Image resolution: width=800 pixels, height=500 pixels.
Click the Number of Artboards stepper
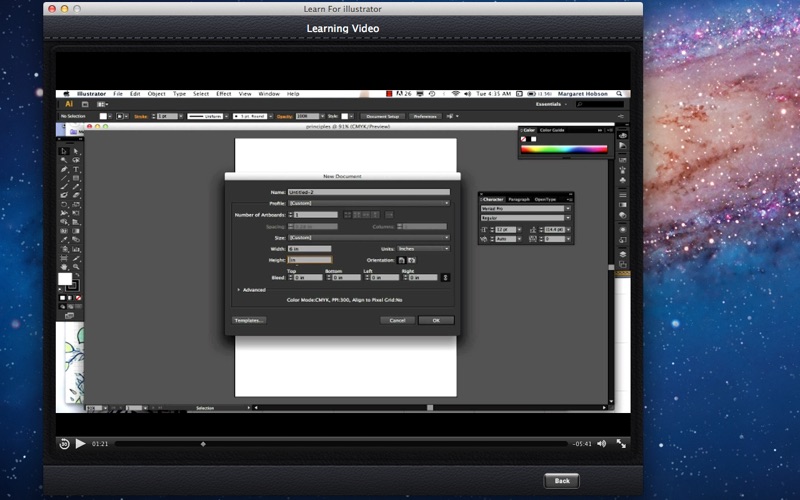(x=290, y=215)
